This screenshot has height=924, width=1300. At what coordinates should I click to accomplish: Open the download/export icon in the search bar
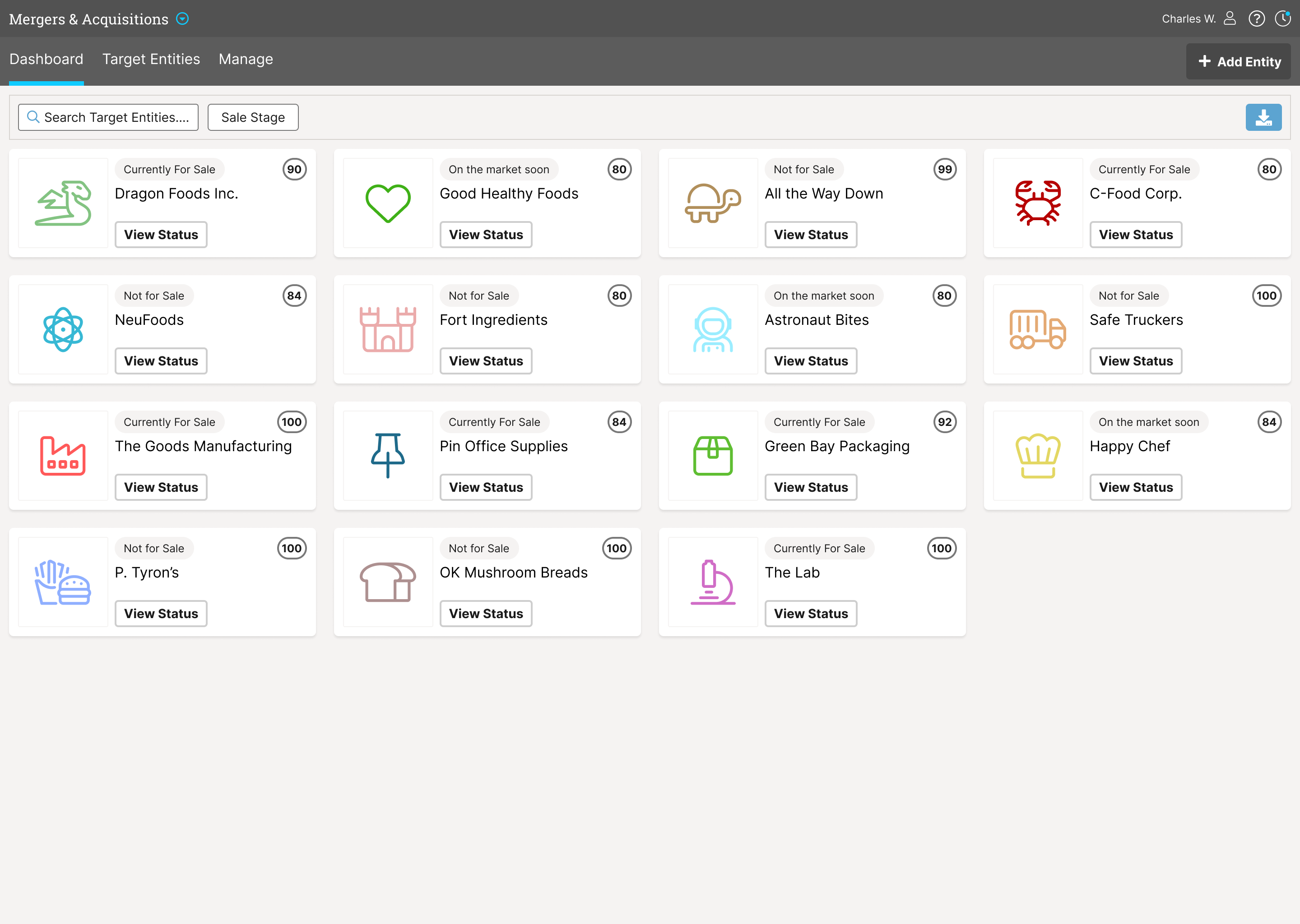click(1263, 117)
